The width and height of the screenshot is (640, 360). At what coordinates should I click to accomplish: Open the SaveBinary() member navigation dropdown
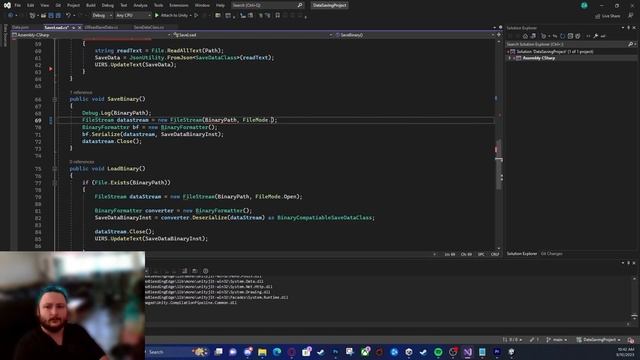(x=414, y=35)
